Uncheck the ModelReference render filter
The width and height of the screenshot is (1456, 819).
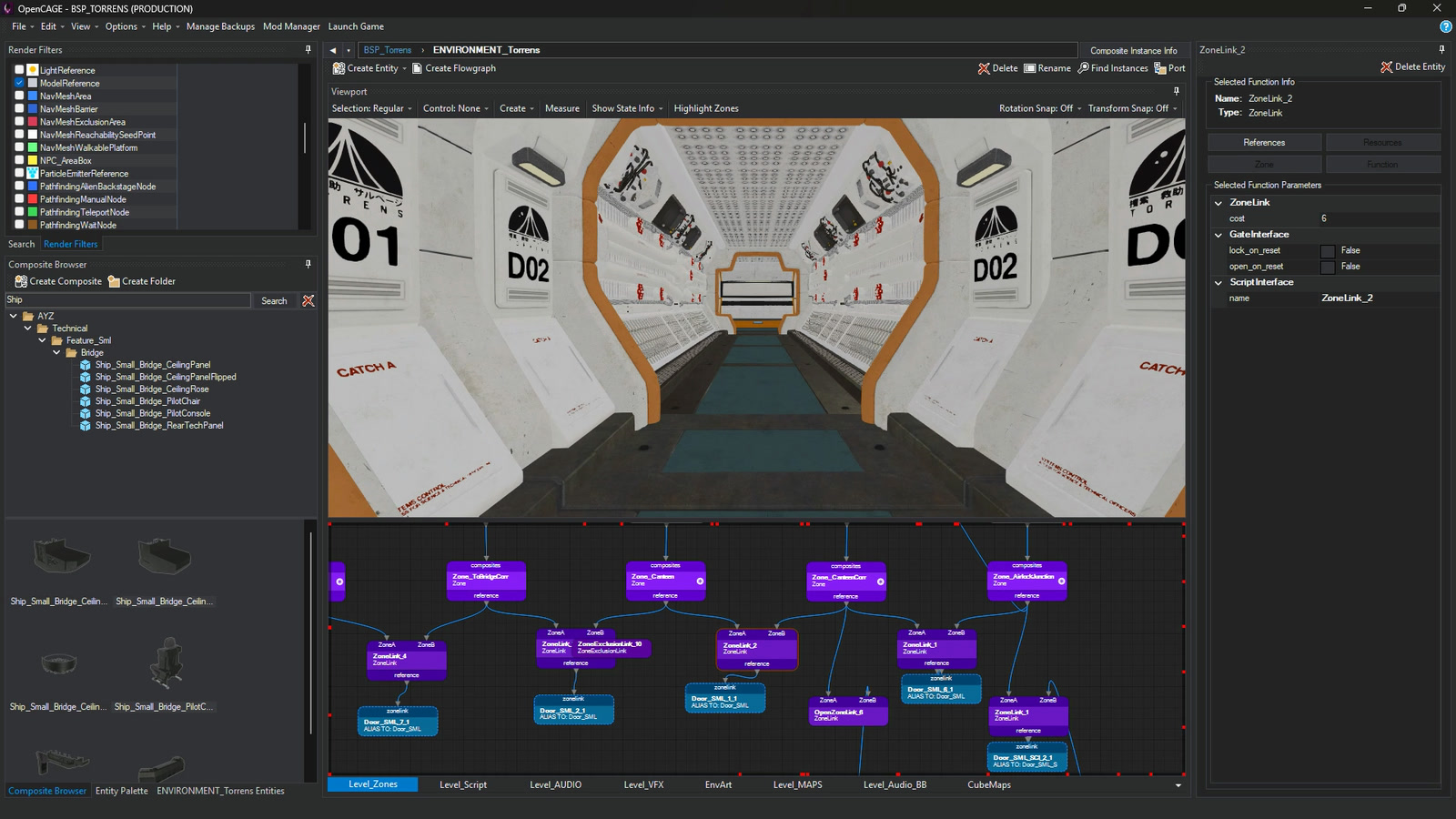point(19,83)
